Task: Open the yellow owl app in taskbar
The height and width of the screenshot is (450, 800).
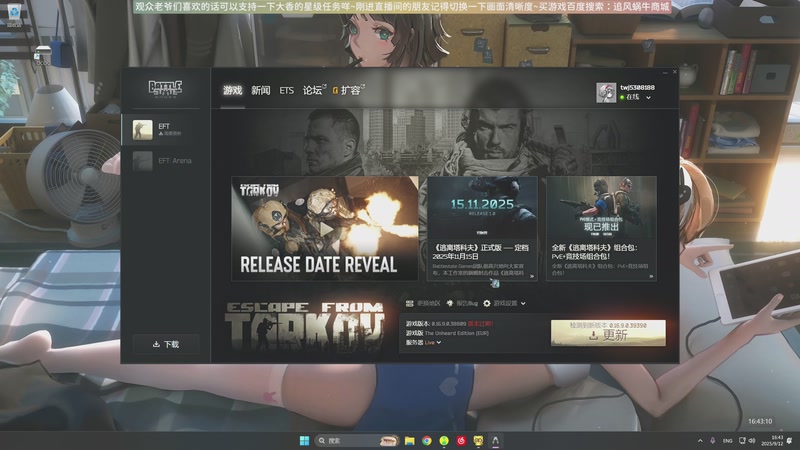Action: point(478,441)
